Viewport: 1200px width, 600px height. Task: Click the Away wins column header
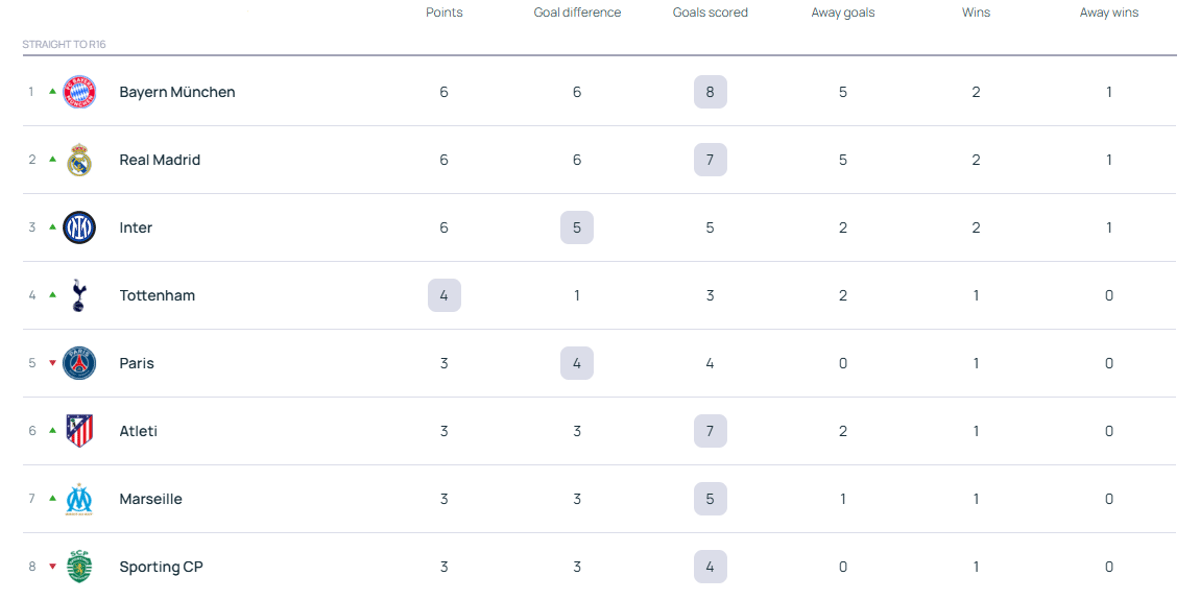[1109, 13]
